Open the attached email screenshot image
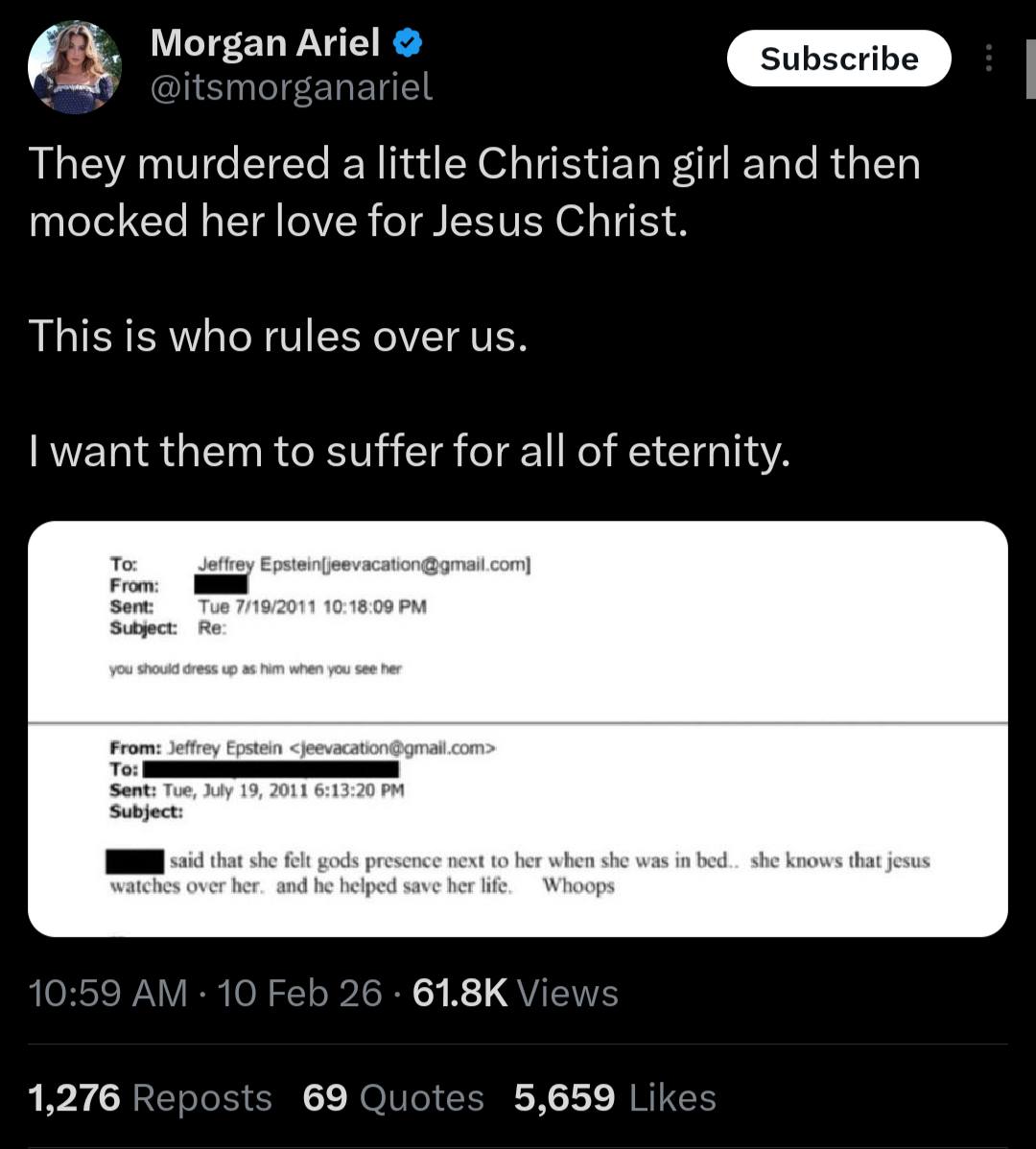 pyautogui.click(x=518, y=729)
